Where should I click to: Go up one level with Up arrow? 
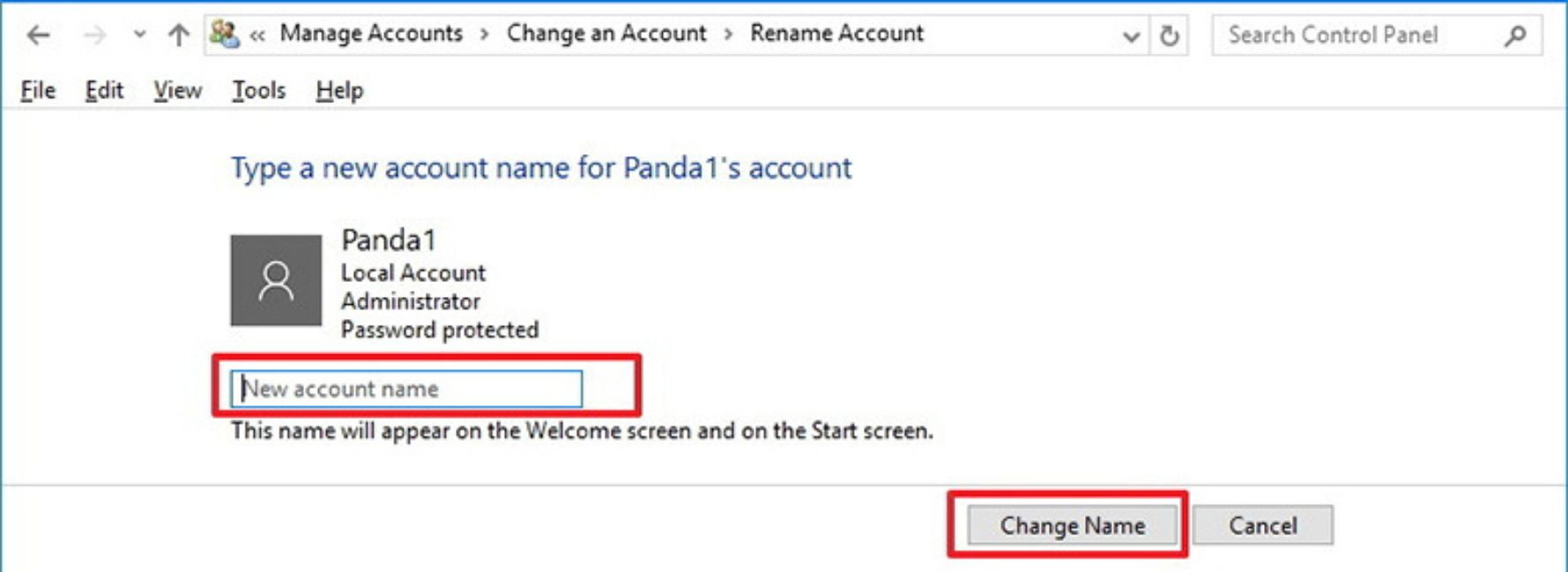179,35
